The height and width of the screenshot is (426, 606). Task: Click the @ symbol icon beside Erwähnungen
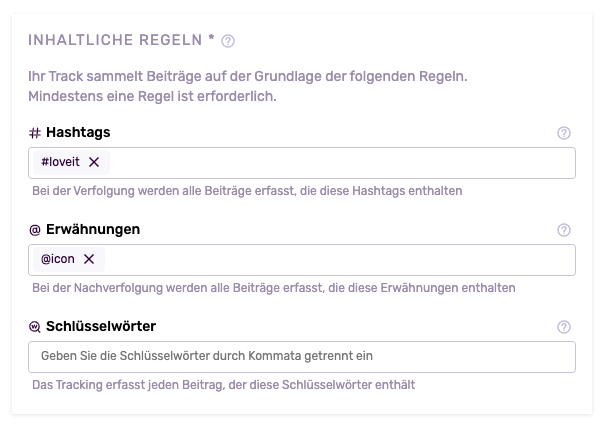(x=35, y=230)
